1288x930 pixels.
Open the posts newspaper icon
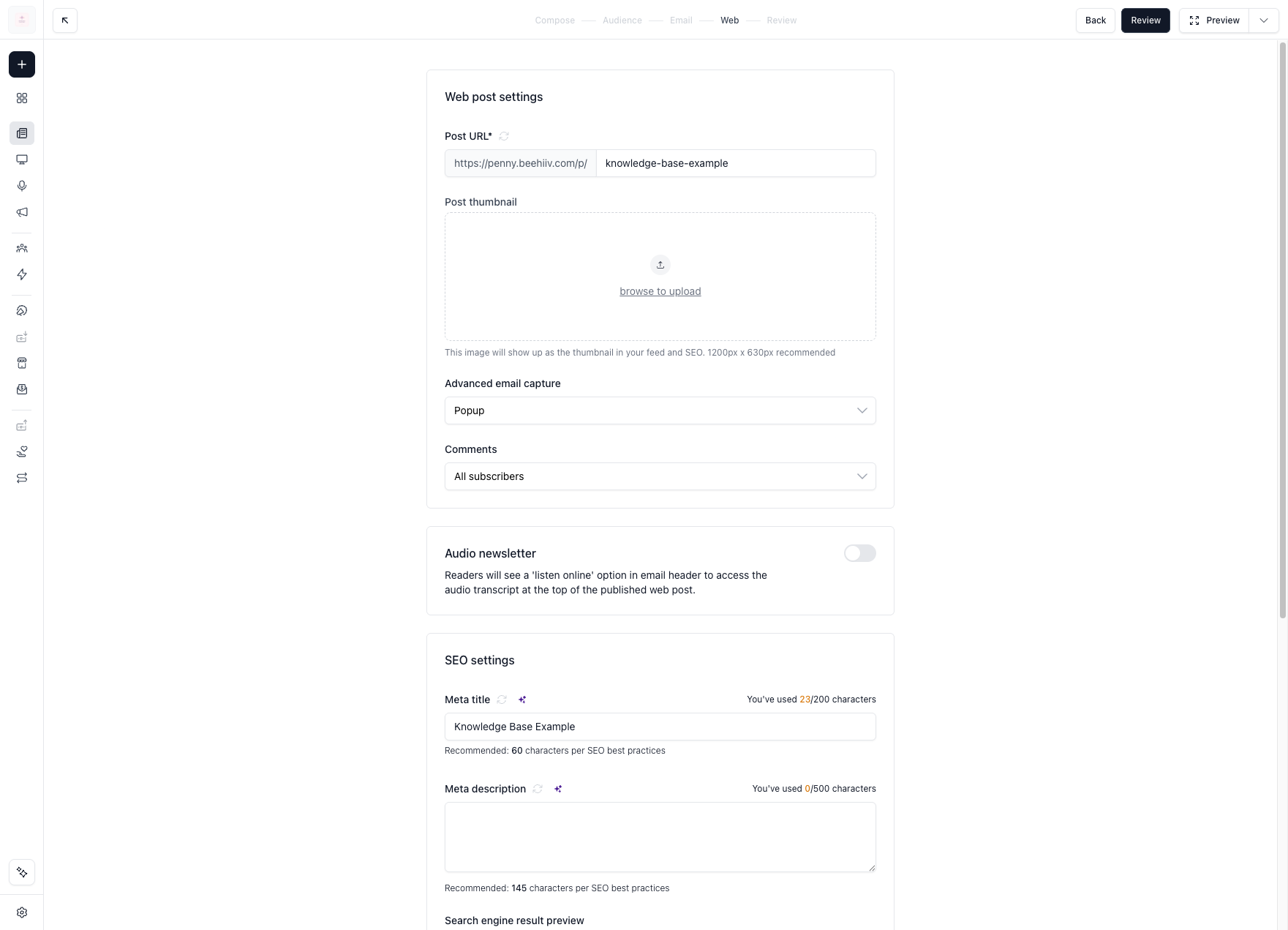coord(22,133)
